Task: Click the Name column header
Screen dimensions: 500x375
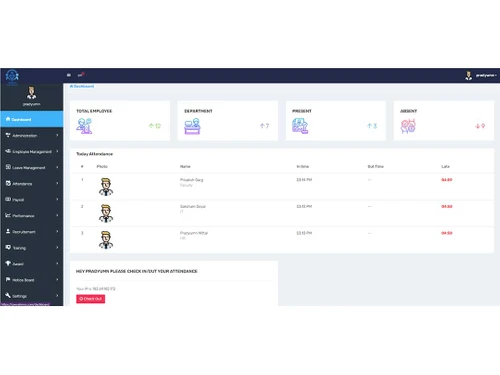Action: pos(185,166)
